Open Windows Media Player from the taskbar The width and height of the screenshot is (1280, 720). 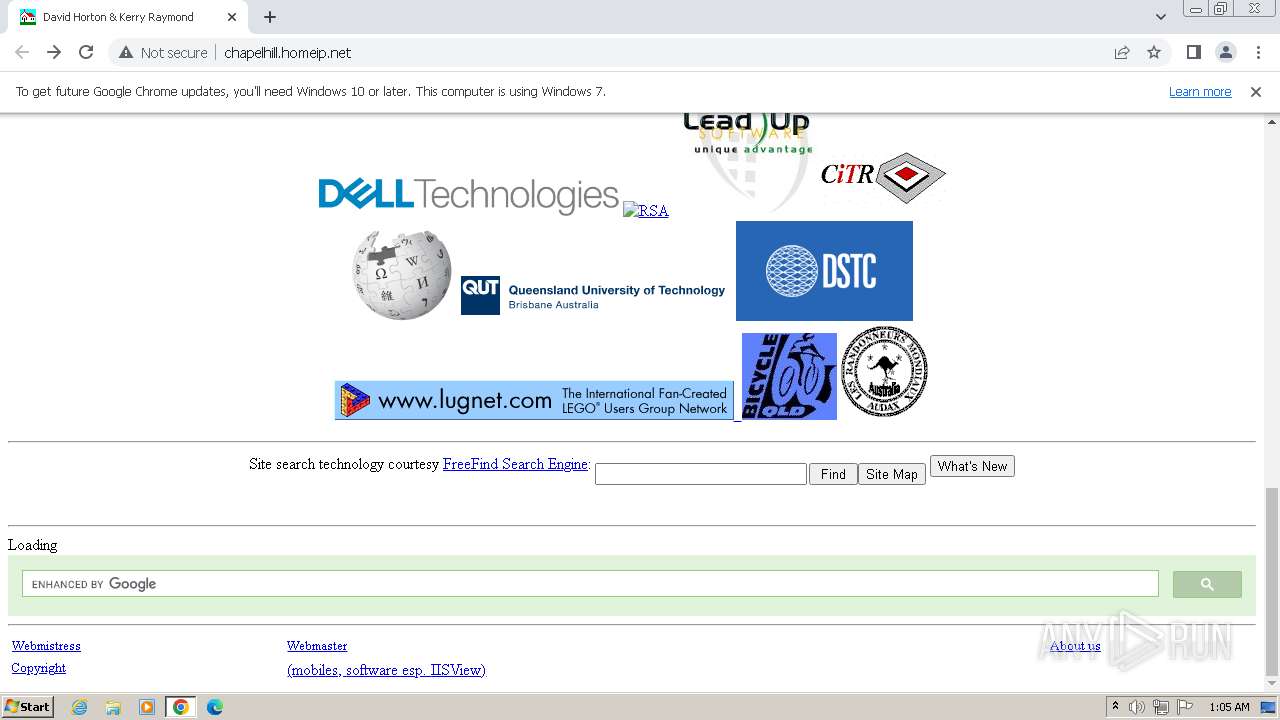(147, 707)
